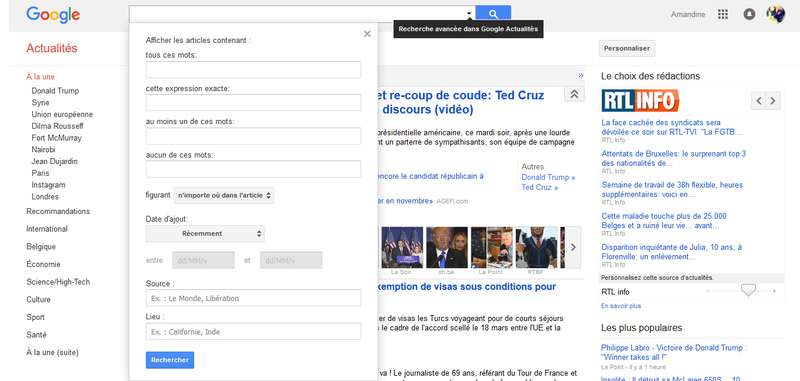
Task: Focus the 'aucun de ces mots' field
Action: pyautogui.click(x=253, y=169)
